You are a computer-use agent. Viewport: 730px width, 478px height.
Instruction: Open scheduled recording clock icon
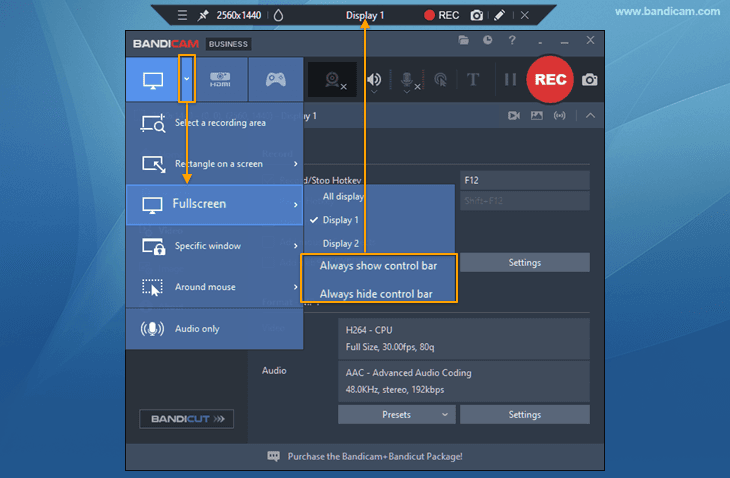487,40
